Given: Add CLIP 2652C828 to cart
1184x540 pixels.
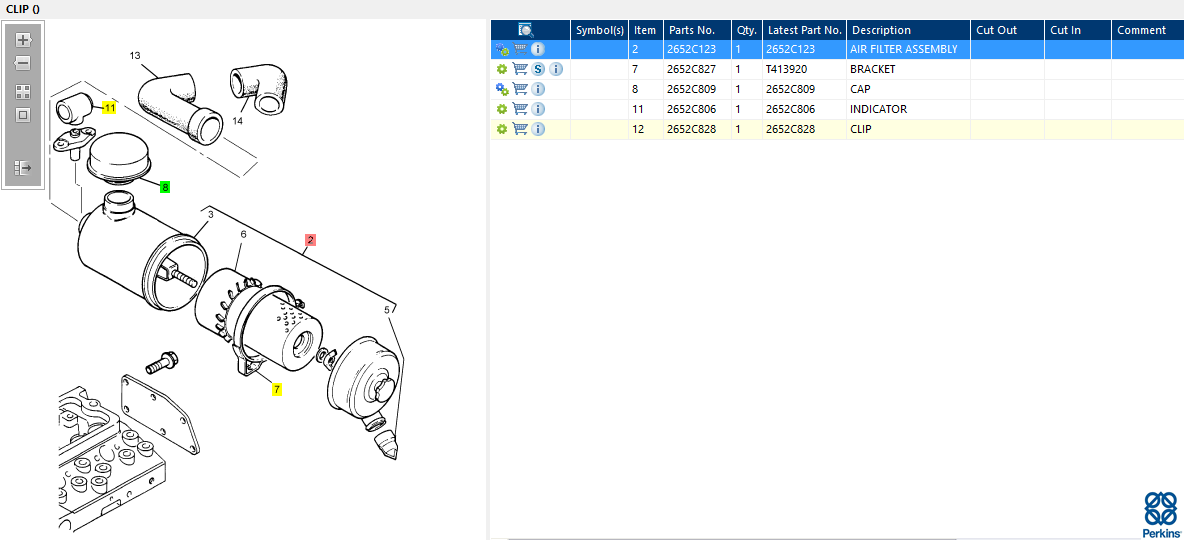Looking at the screenshot, I should pyautogui.click(x=520, y=129).
